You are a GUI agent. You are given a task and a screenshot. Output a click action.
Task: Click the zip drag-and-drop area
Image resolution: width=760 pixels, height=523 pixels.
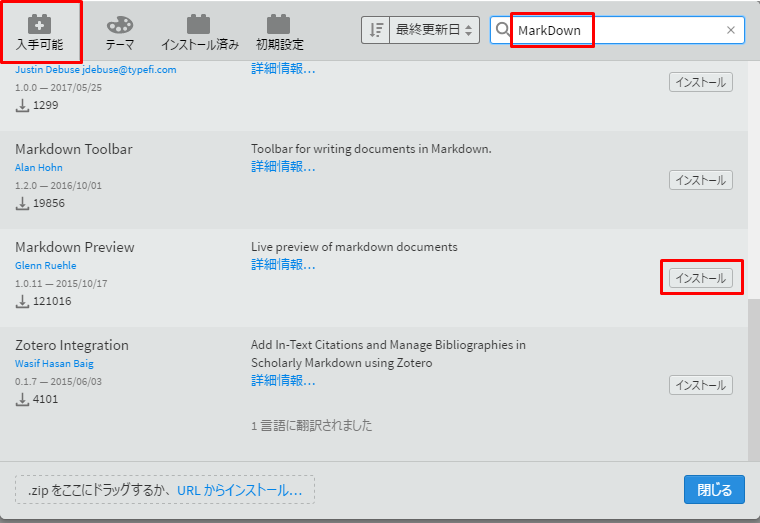165,490
